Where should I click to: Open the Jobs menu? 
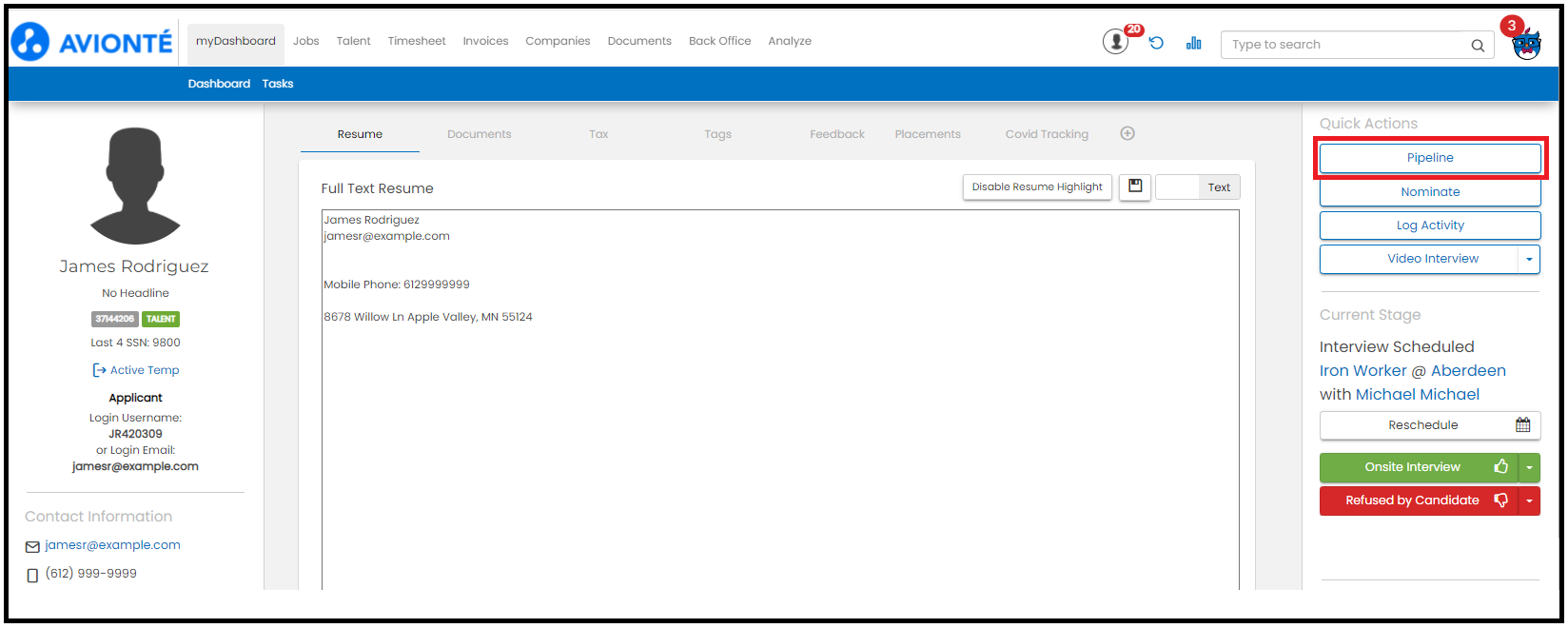306,41
